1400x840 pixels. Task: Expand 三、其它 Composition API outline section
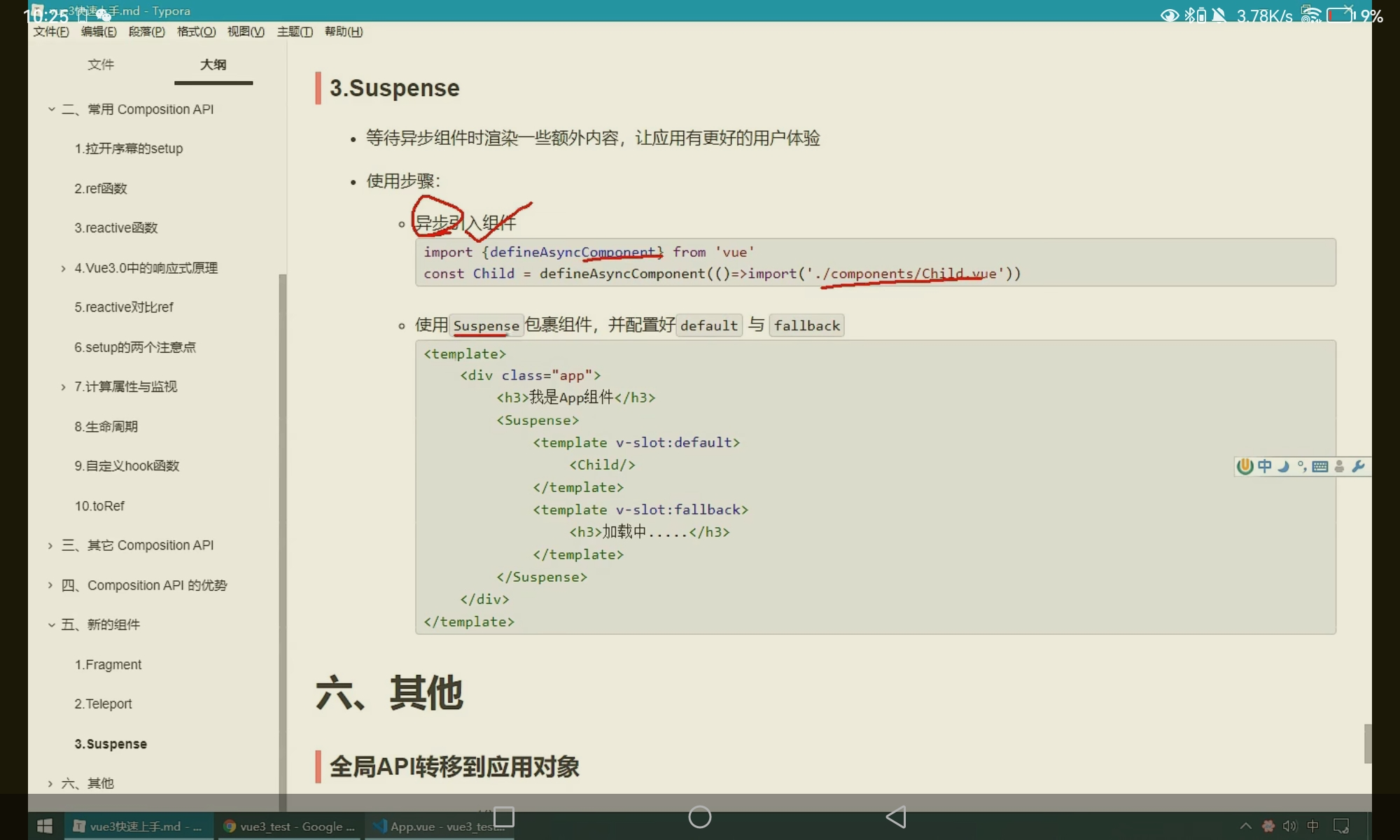pyautogui.click(x=50, y=545)
